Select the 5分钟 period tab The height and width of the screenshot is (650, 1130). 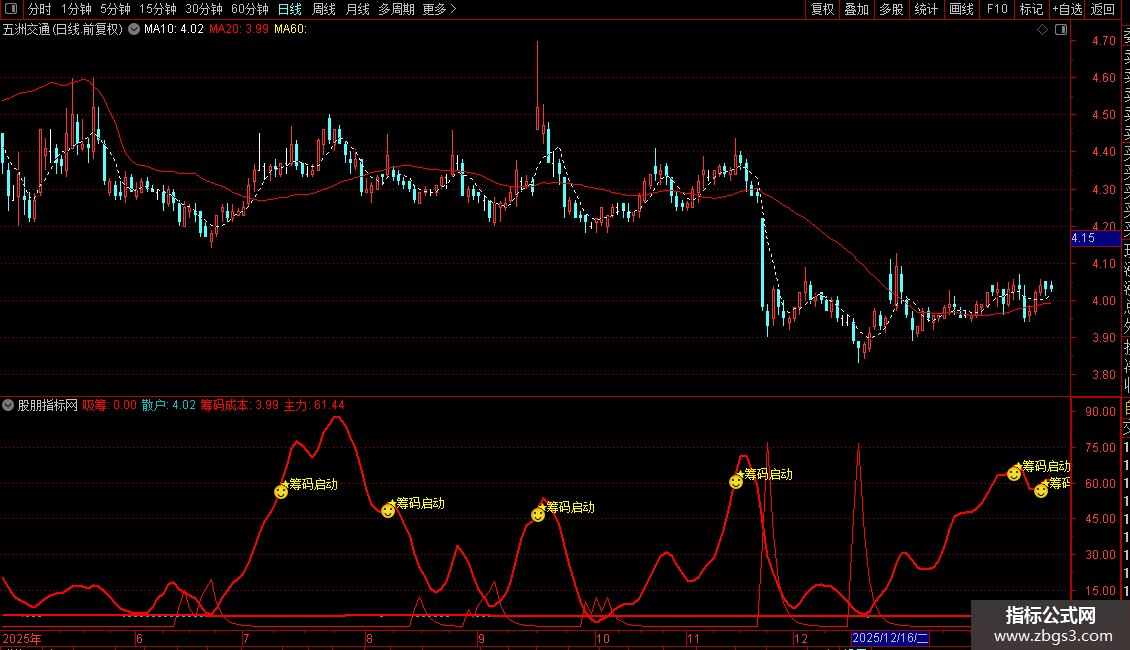(115, 9)
